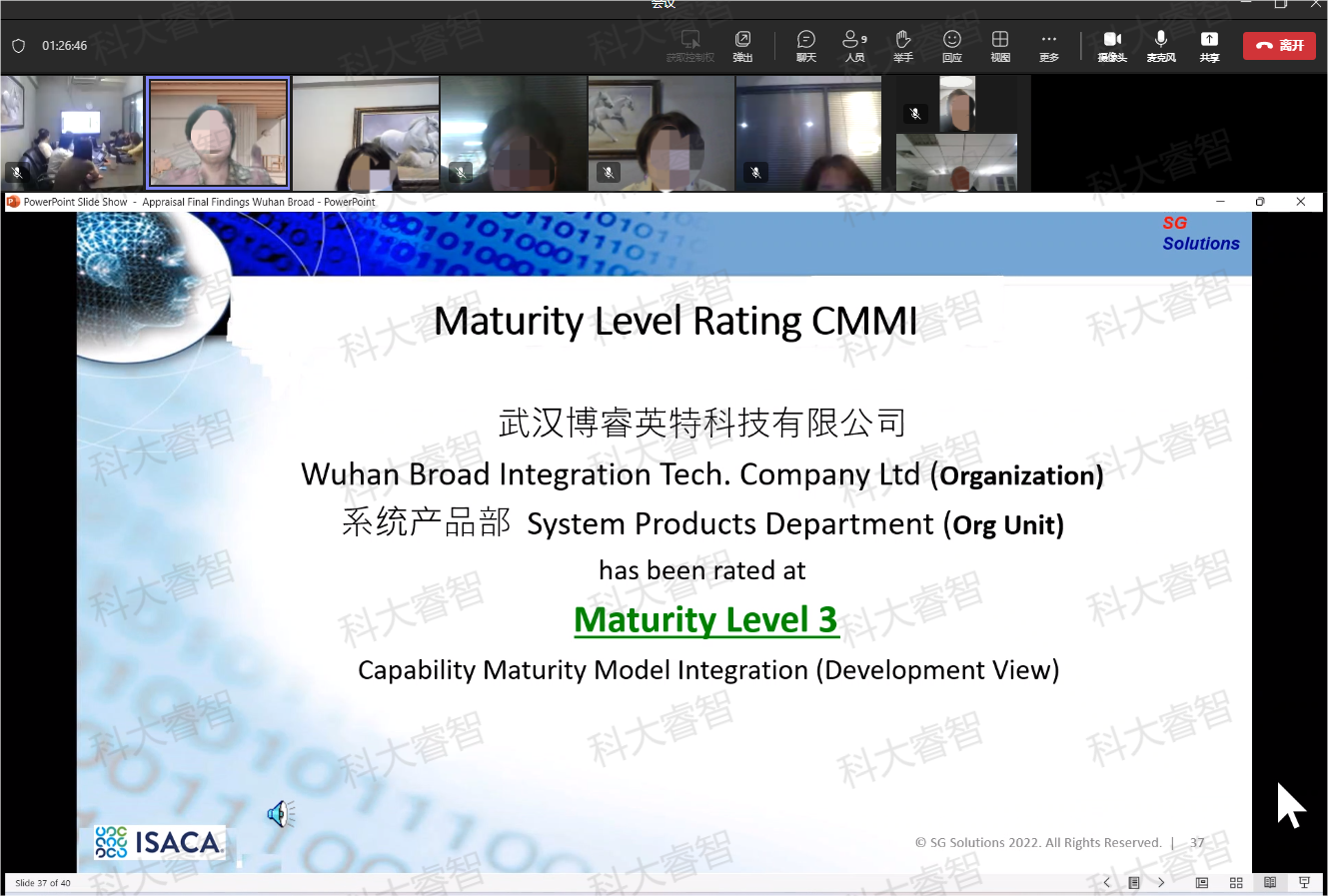Open the reactions (回应) picker
Viewport: 1328px width, 896px height.
pos(951,45)
